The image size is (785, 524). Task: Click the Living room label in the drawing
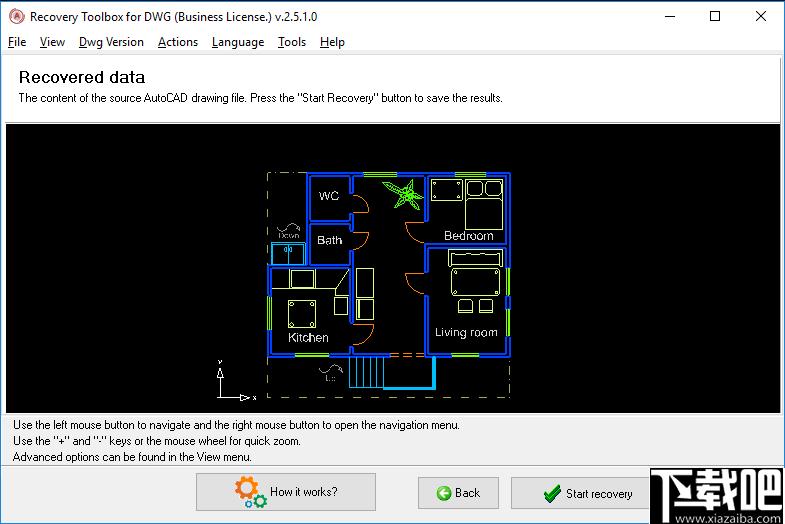point(466,332)
